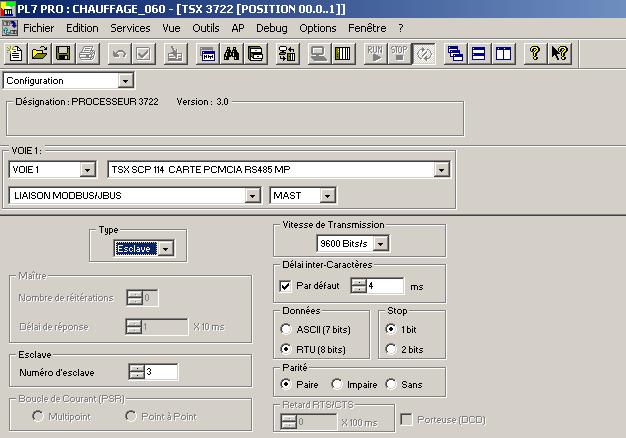The width and height of the screenshot is (626, 438).
Task: Select ASCII (7 bits) data mode
Action: point(286,329)
